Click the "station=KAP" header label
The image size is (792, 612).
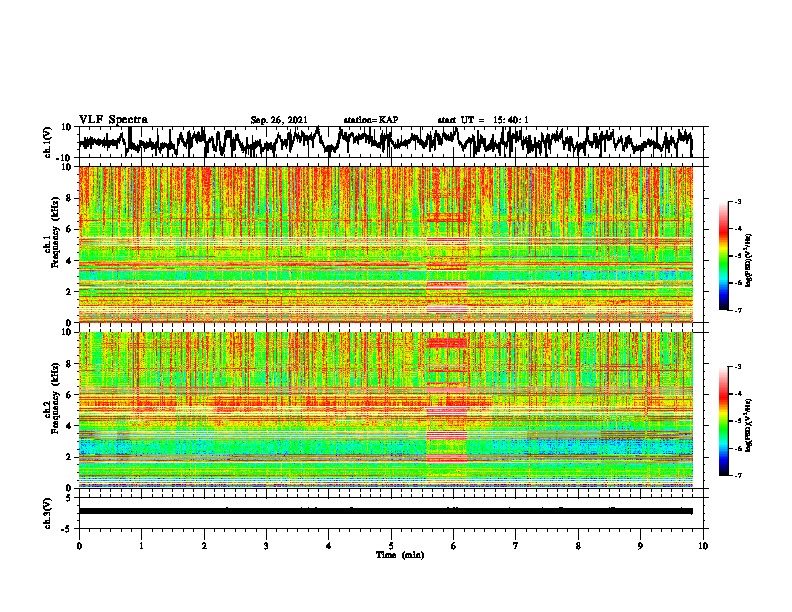[x=371, y=120]
